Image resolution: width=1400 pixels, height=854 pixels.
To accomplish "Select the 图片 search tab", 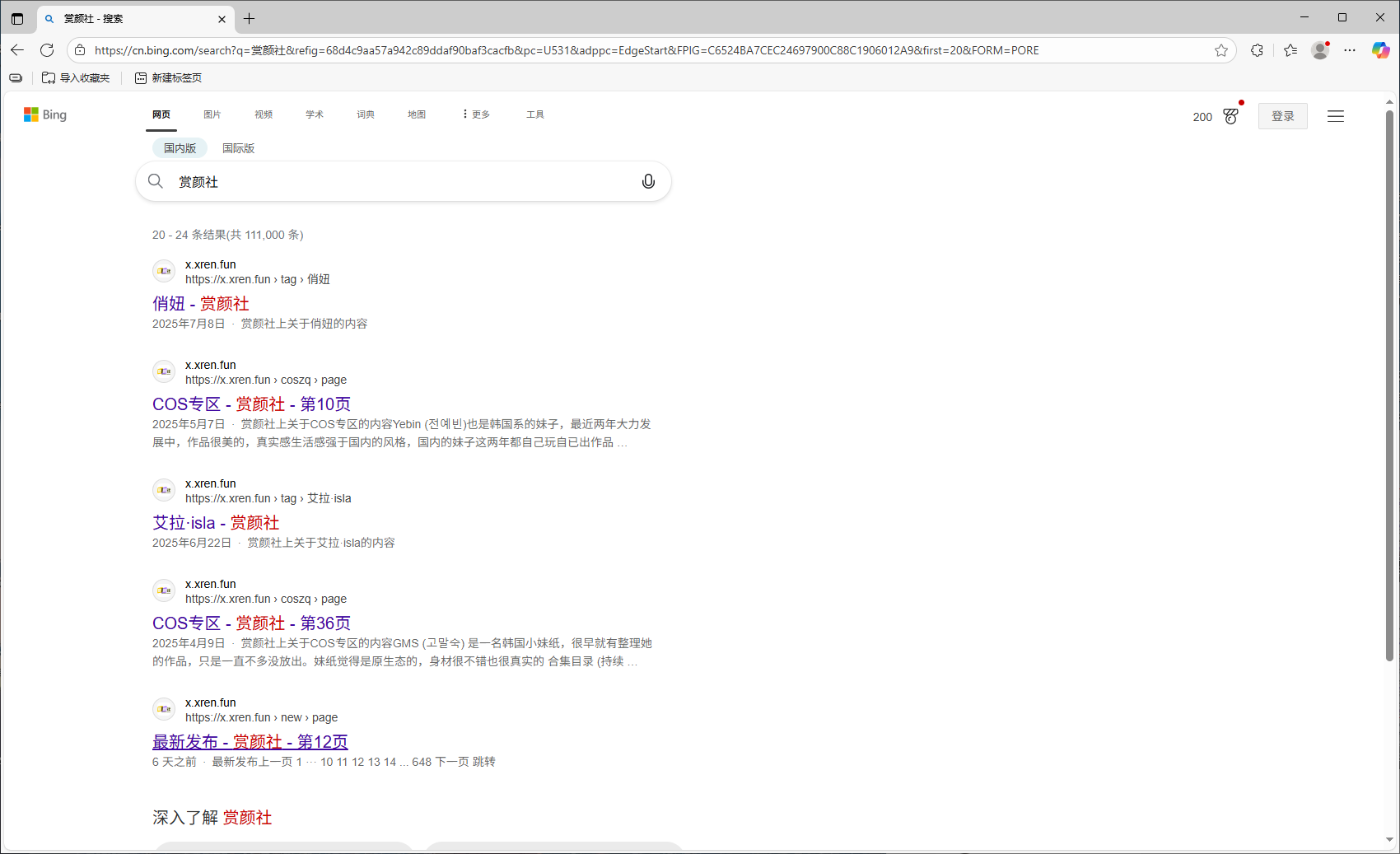I will pos(212,114).
